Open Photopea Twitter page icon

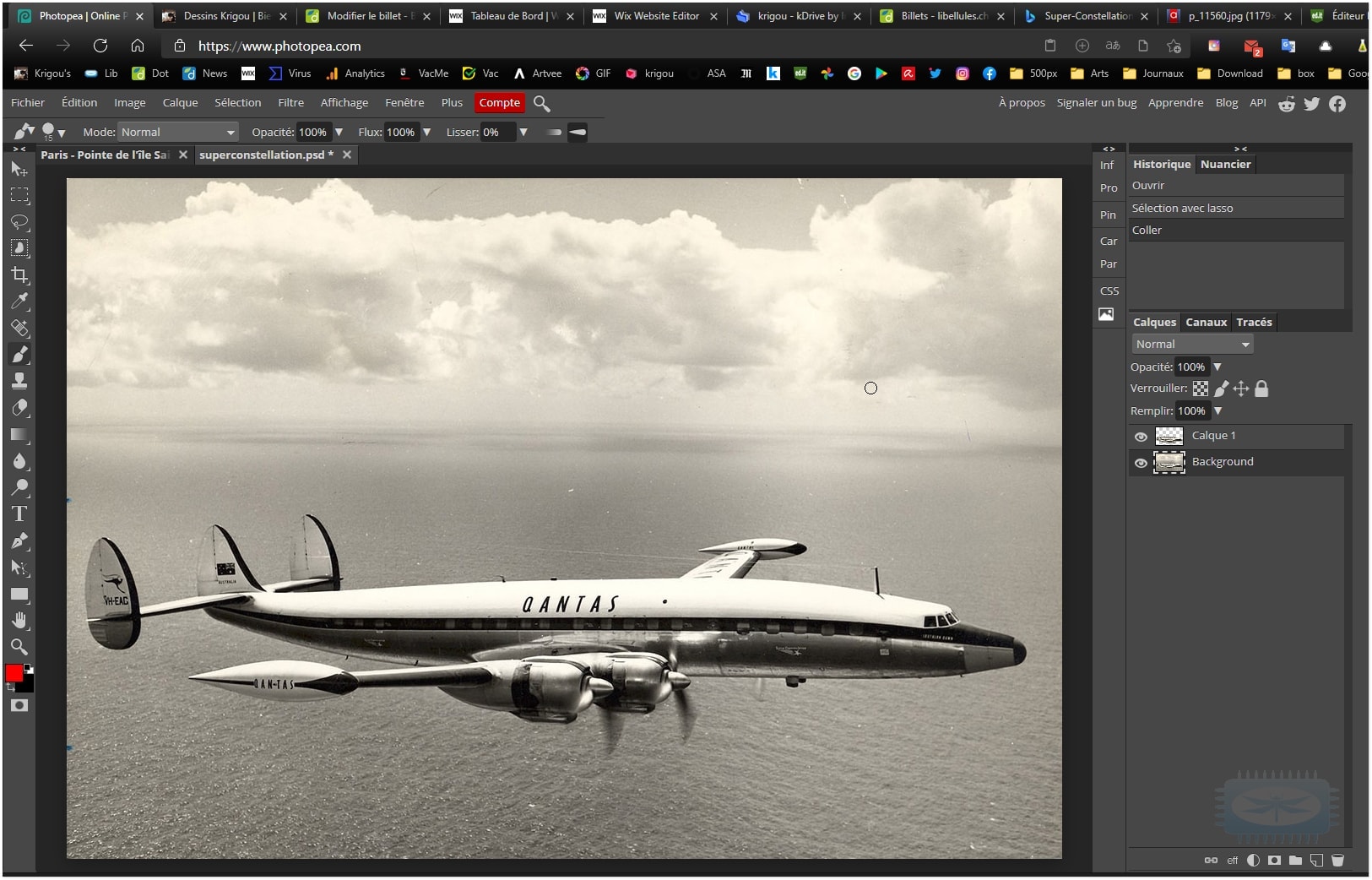pos(1311,103)
